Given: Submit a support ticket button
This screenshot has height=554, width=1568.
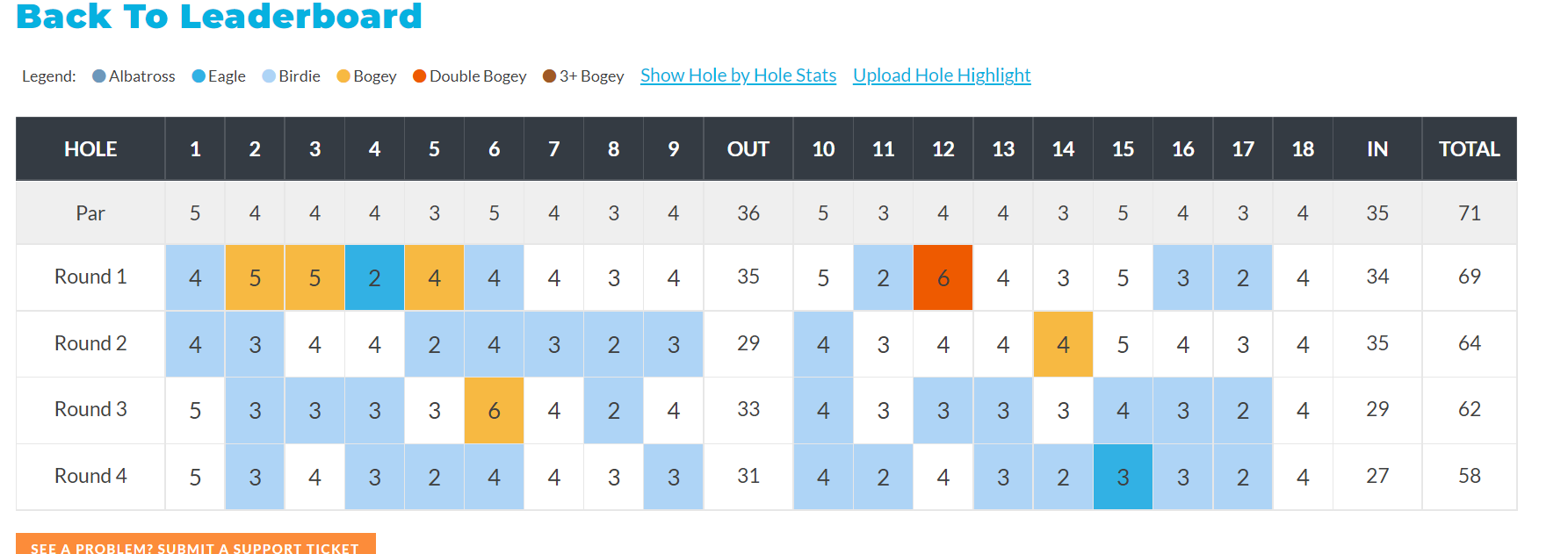Looking at the screenshot, I should [x=195, y=545].
